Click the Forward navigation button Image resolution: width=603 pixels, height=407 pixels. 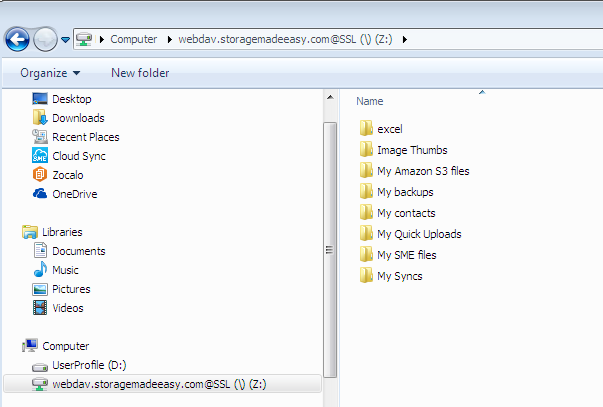[45, 40]
